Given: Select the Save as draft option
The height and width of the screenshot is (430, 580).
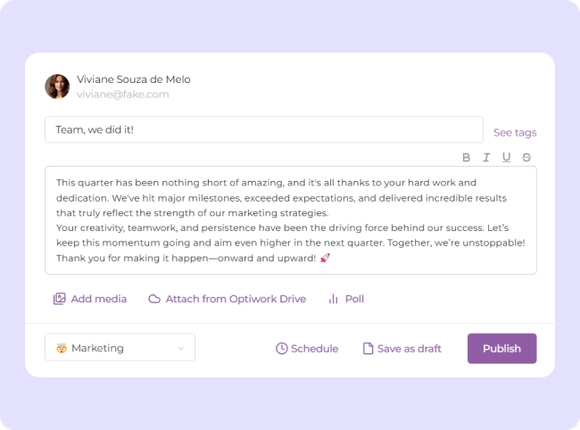Looking at the screenshot, I should click(x=402, y=348).
